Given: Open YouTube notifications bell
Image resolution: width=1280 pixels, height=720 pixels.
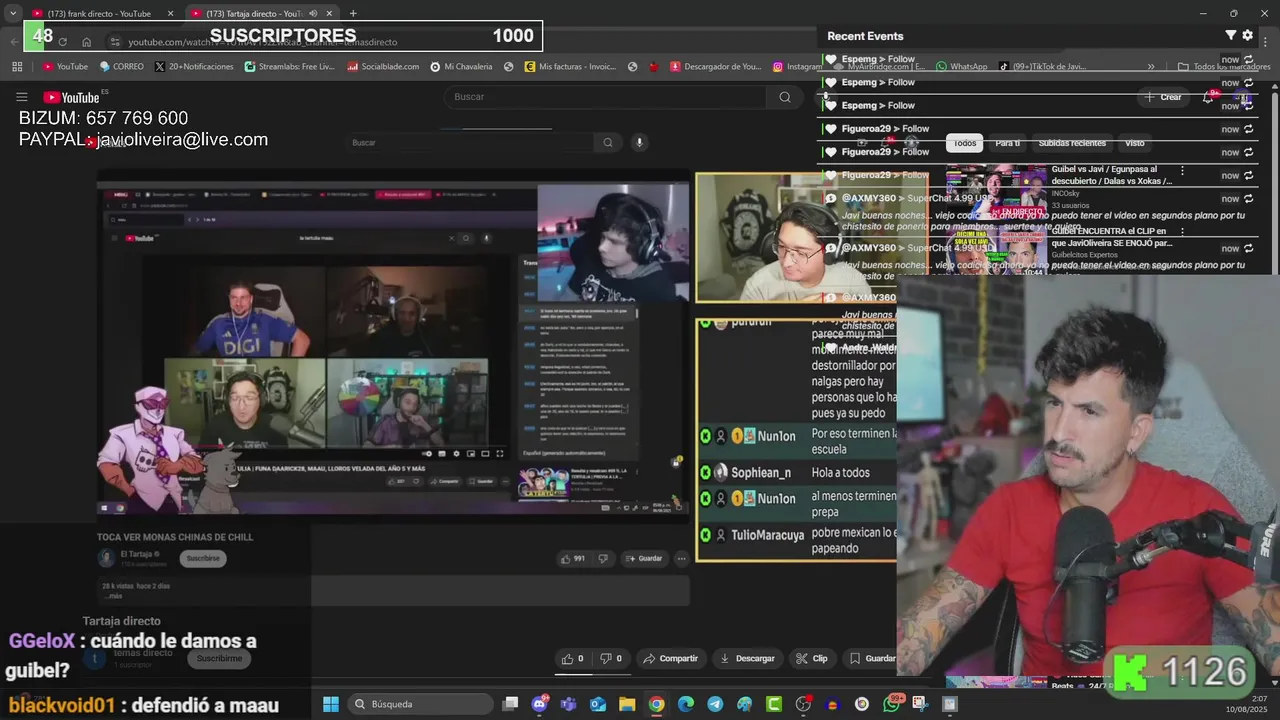Looking at the screenshot, I should click(x=1208, y=97).
